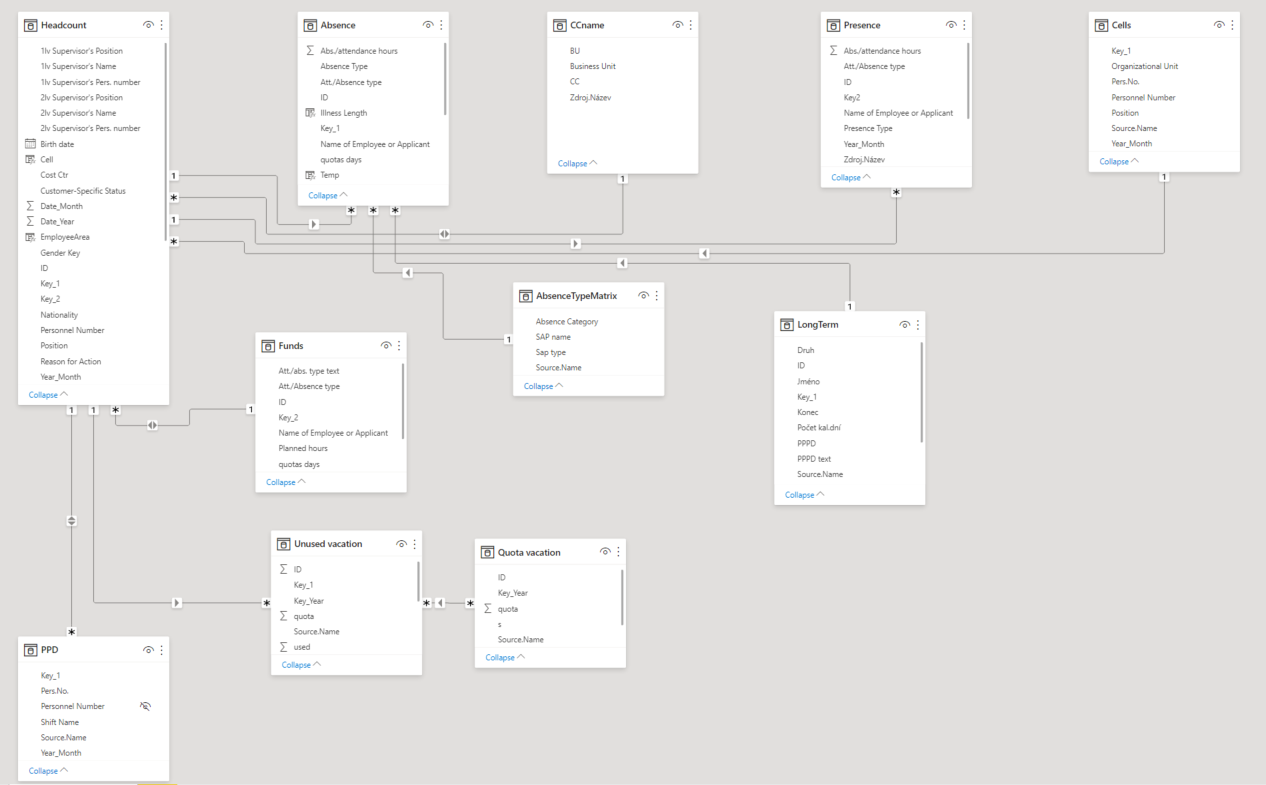The width and height of the screenshot is (1266, 785).
Task: Click the Headcount table icon
Action: pos(31,25)
